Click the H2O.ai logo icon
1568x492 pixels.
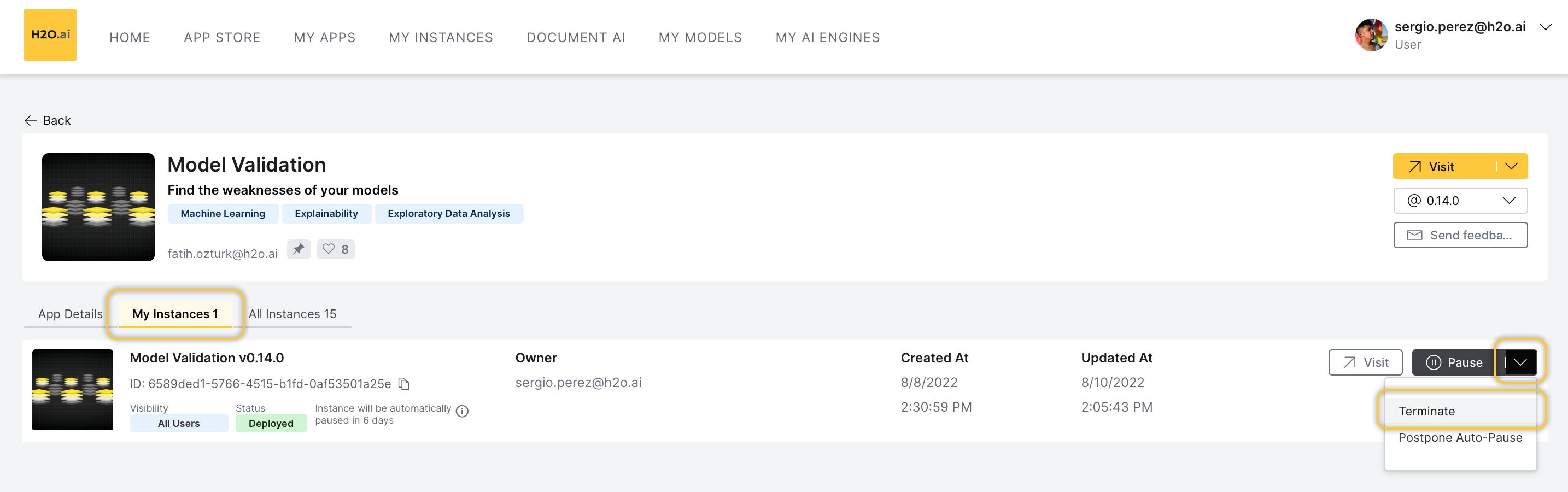point(50,34)
